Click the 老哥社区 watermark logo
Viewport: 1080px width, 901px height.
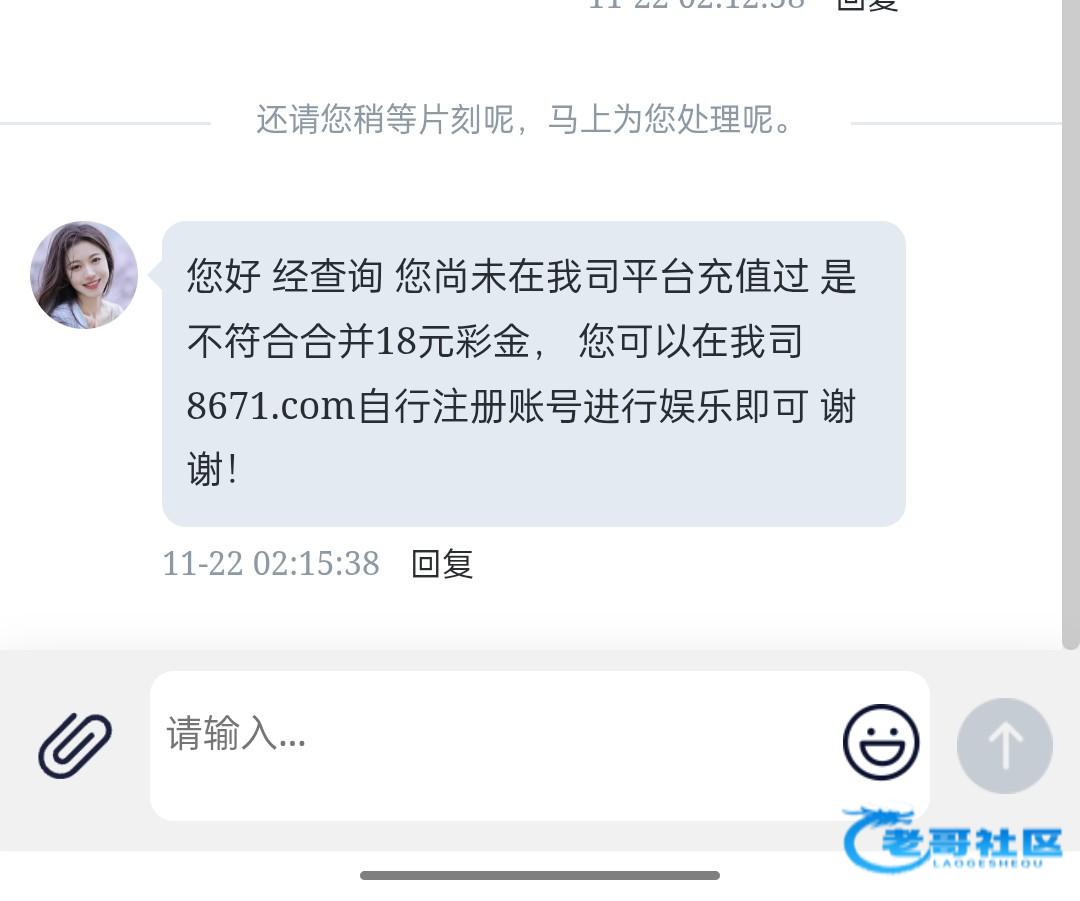click(953, 839)
